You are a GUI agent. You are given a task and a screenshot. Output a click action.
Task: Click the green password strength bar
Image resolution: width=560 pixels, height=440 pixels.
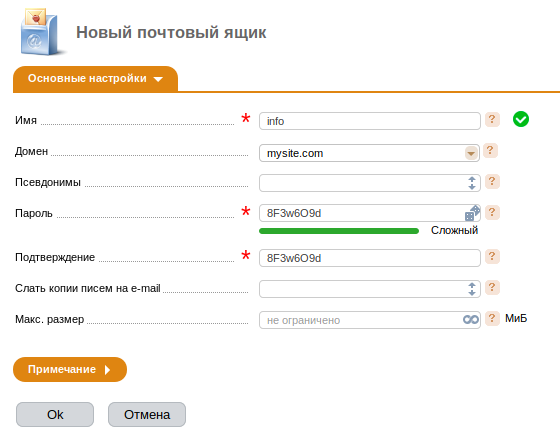(x=339, y=231)
